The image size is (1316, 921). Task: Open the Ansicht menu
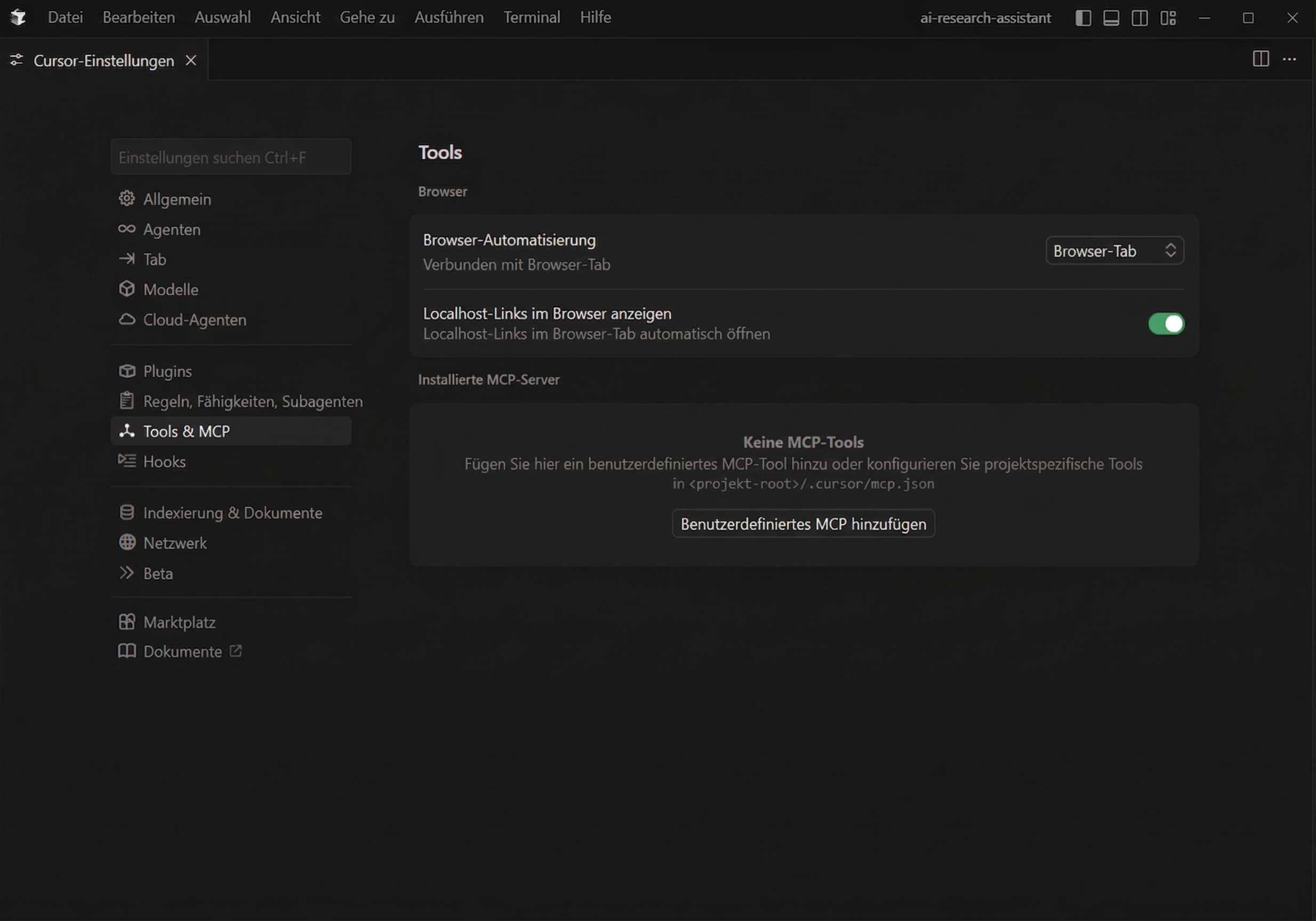pos(295,18)
